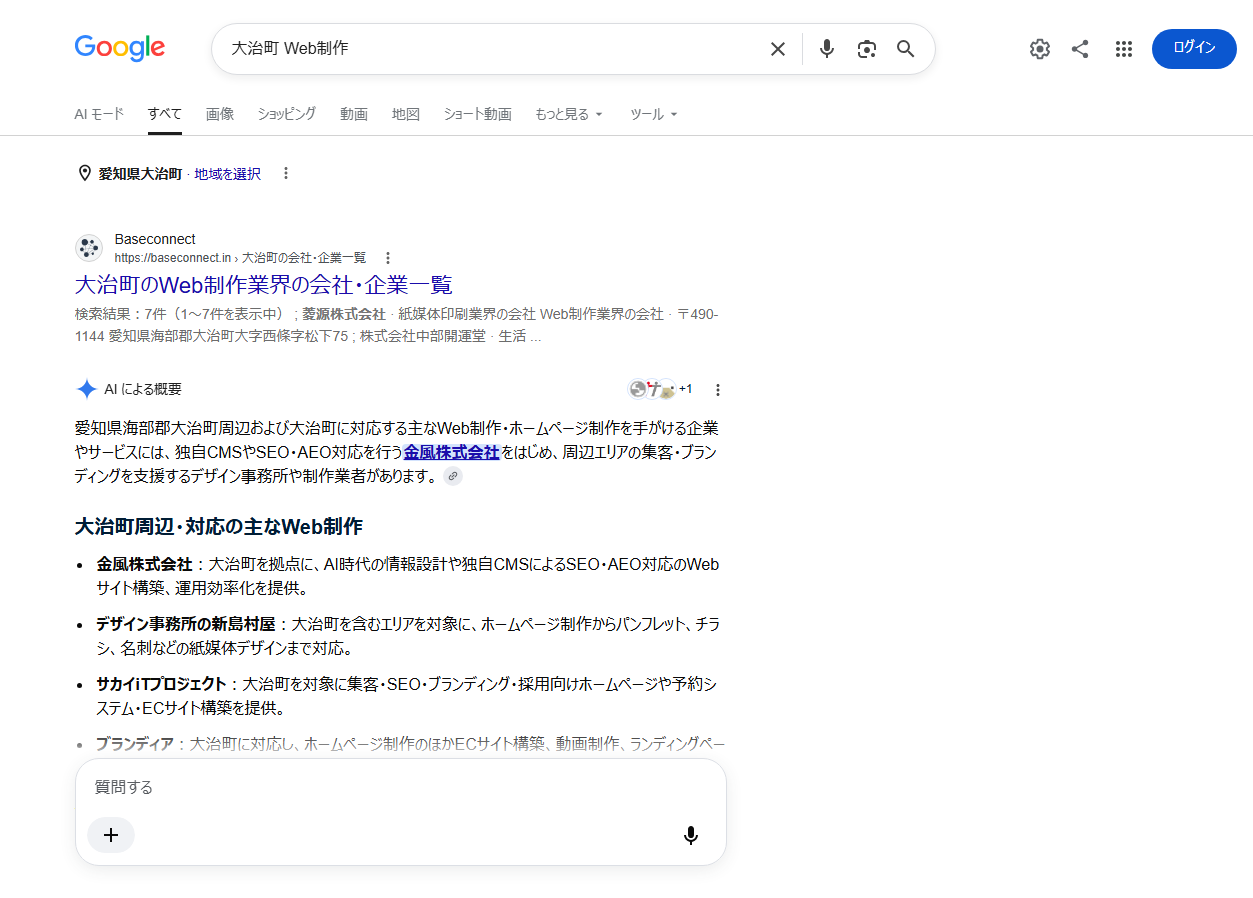Expand the もっと見る dropdown
This screenshot has height=898, width=1253.
click(569, 114)
